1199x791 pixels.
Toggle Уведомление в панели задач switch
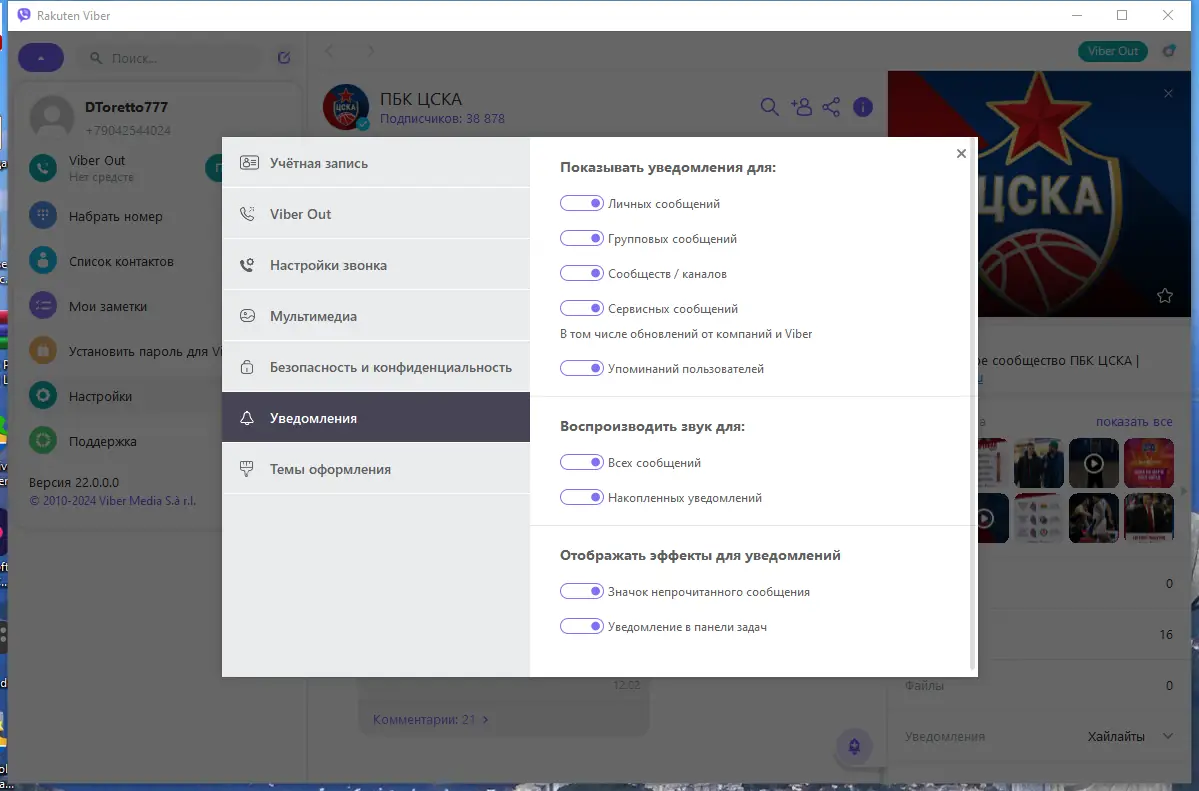coord(581,627)
